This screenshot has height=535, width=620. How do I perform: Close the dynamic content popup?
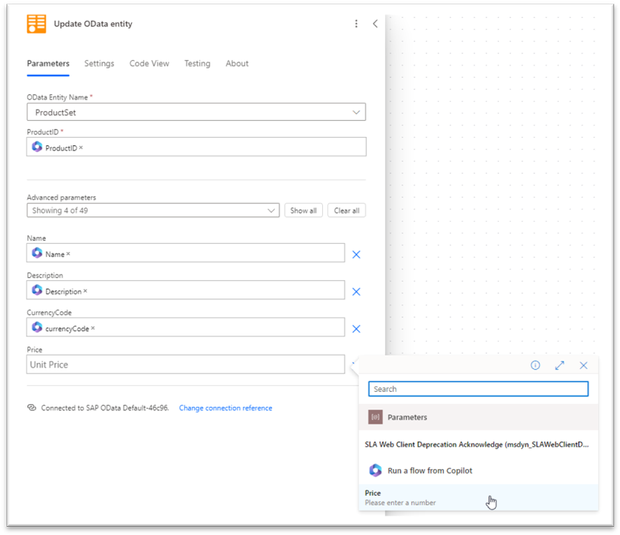point(584,365)
